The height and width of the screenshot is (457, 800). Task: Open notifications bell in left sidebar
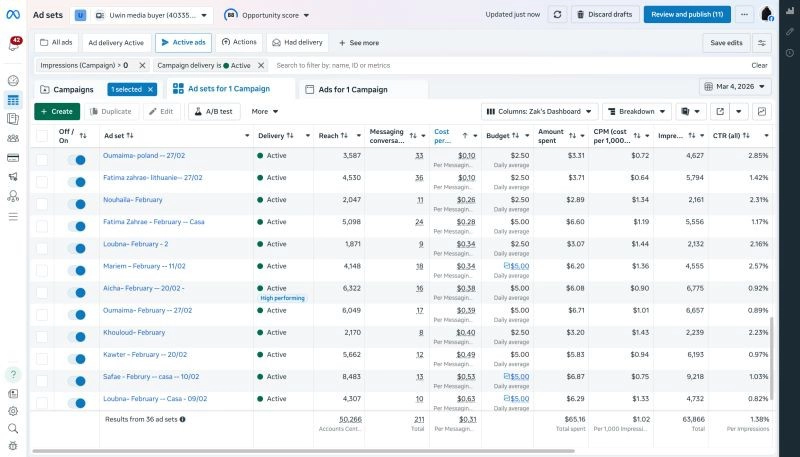click(x=13, y=45)
